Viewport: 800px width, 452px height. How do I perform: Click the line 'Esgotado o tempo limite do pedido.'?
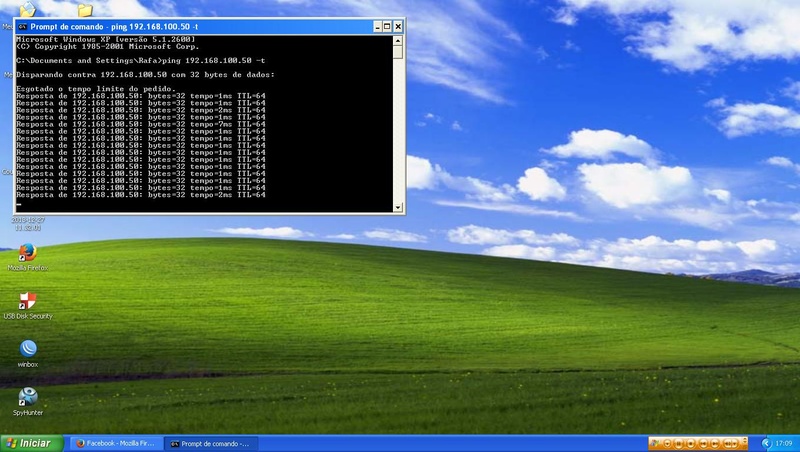coord(95,89)
